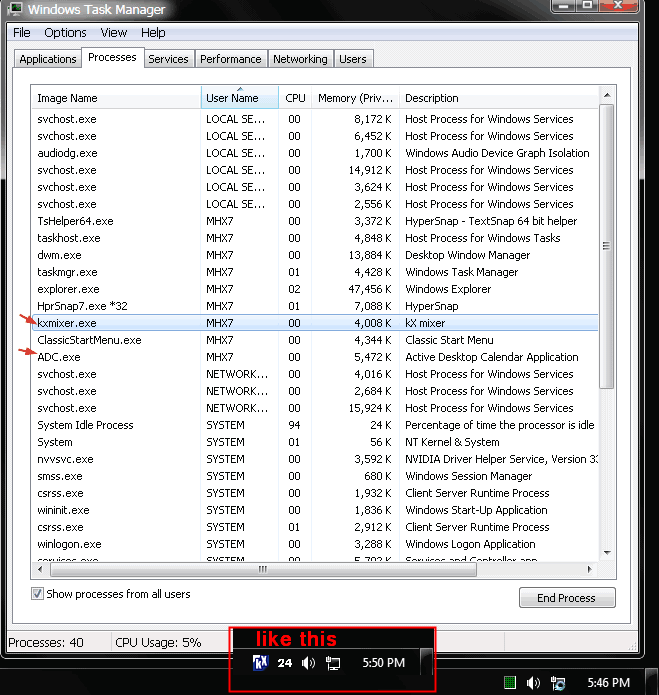The image size is (659, 695).
Task: Click the kX mixer tray icon in the inset
Action: (260, 663)
